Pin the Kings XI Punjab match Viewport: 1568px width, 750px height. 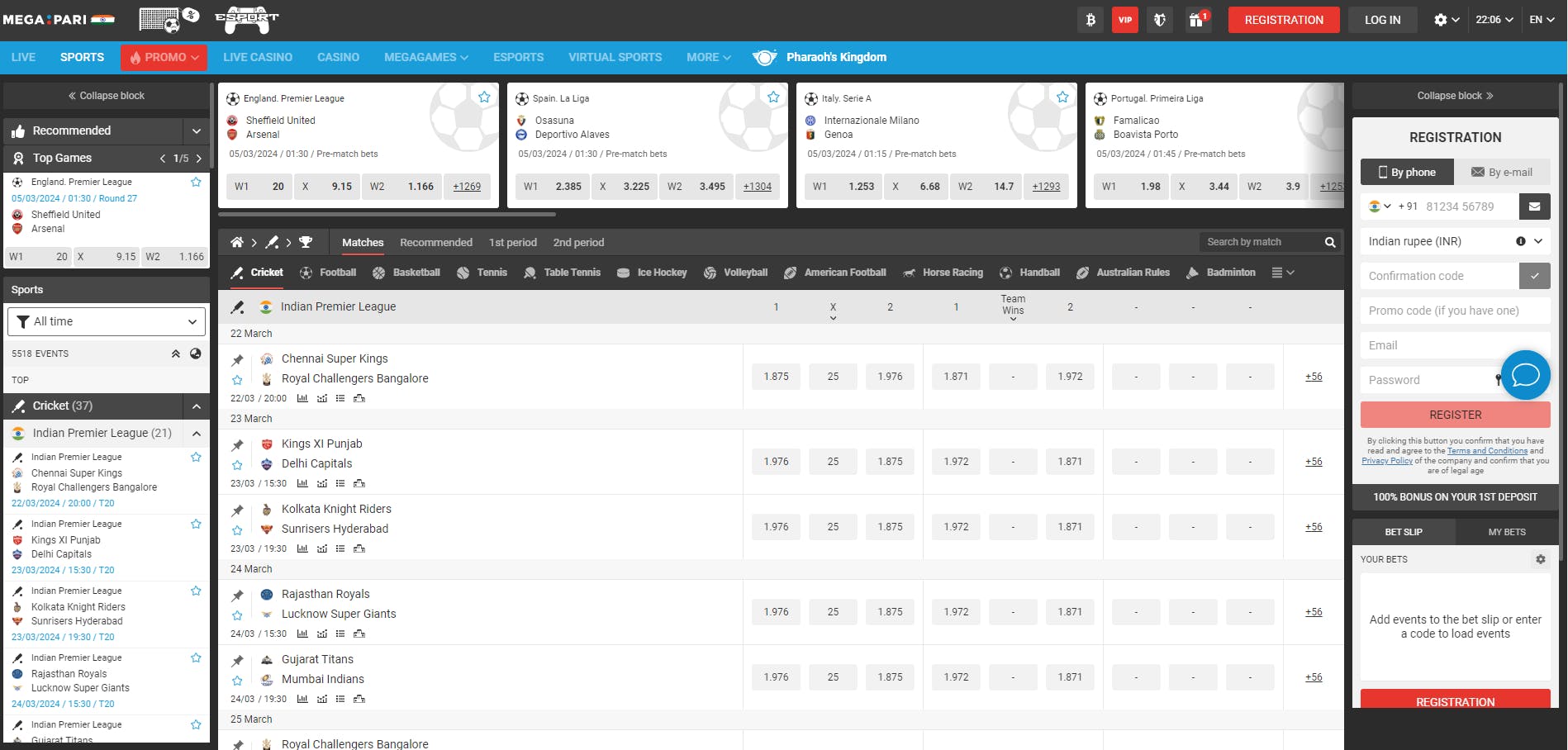237,445
